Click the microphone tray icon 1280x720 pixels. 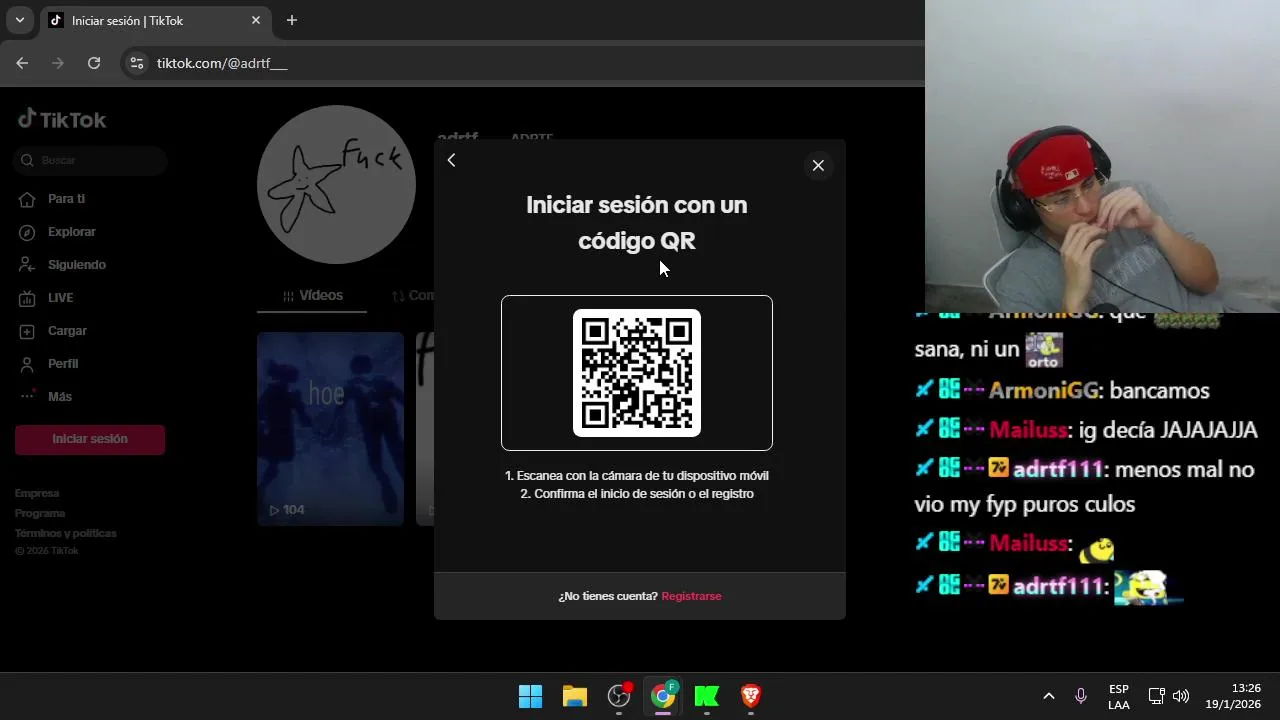(1081, 696)
